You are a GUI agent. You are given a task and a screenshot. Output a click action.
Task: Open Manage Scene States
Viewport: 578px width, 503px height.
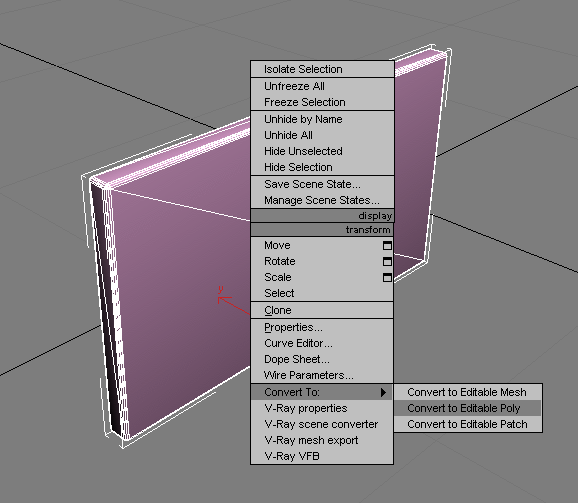point(322,200)
